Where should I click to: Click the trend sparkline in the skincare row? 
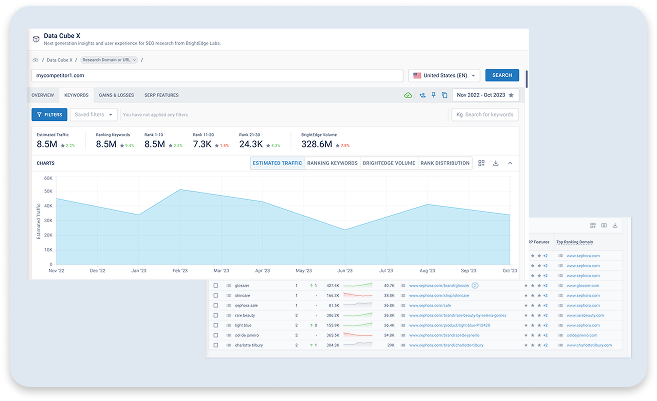pyautogui.click(x=357, y=295)
